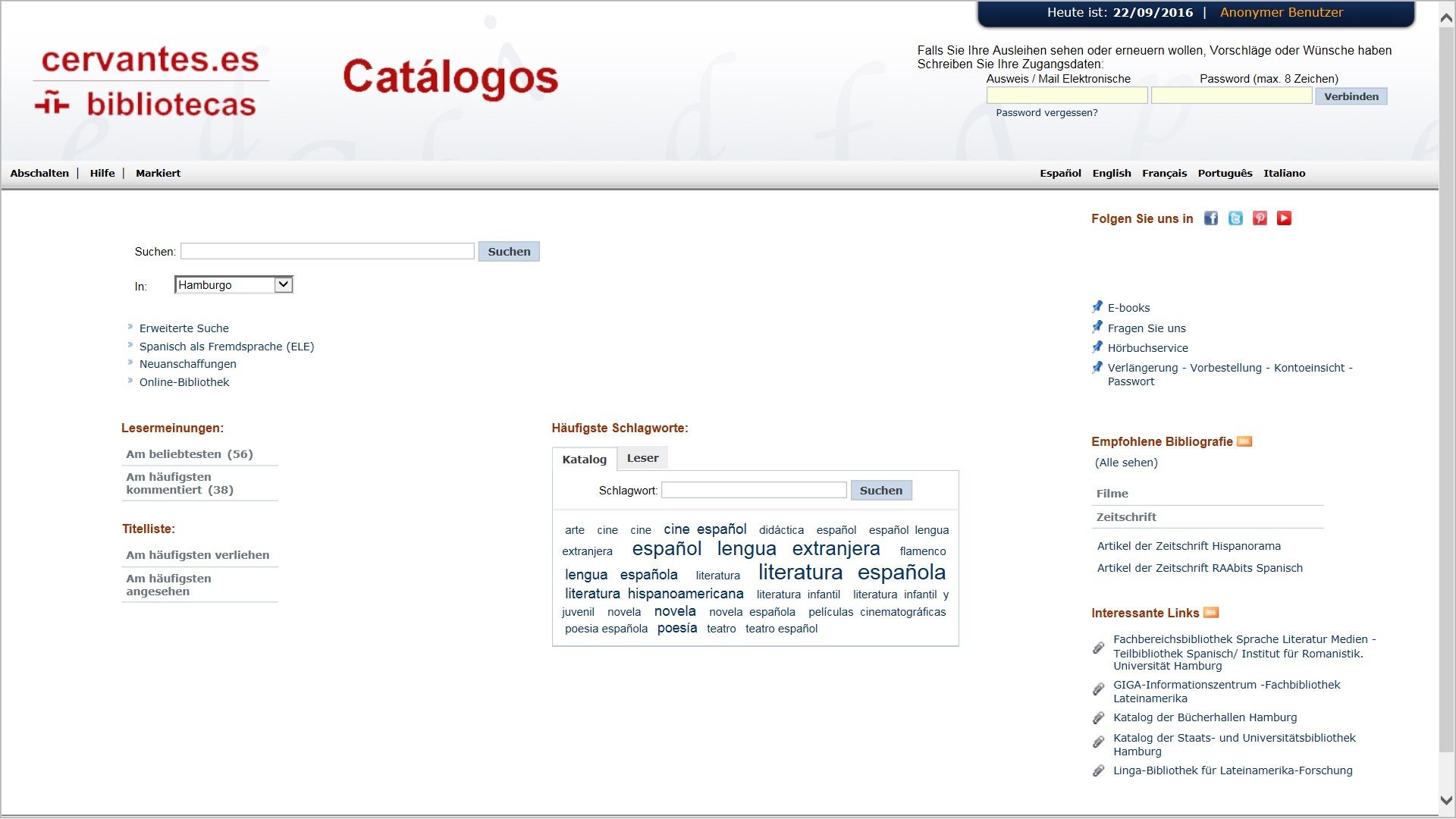Open the YouTube social icon
Screen dimensions: 1456x819
[x=1284, y=218]
